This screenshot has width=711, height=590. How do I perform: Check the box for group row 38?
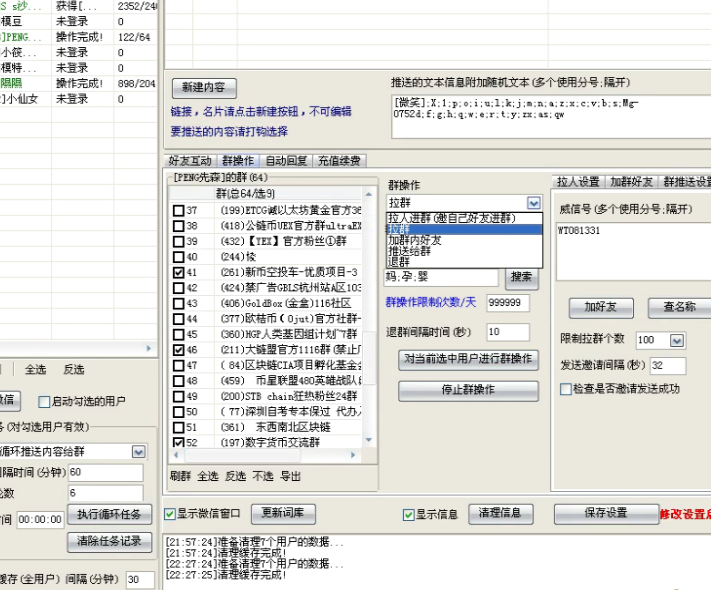coord(179,226)
